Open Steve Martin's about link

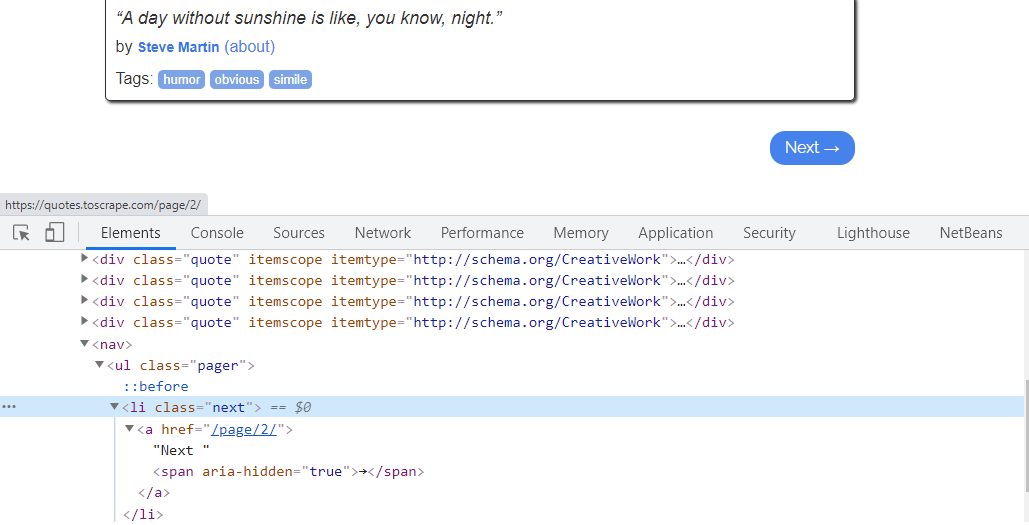(x=249, y=47)
